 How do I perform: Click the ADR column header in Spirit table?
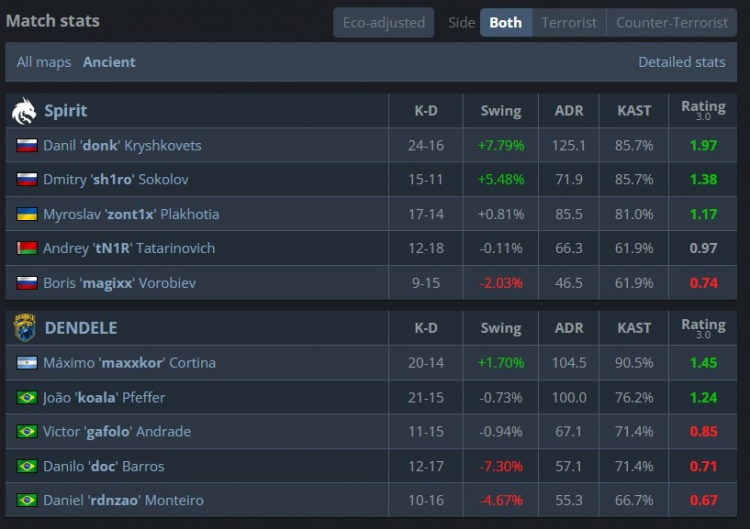coord(569,111)
